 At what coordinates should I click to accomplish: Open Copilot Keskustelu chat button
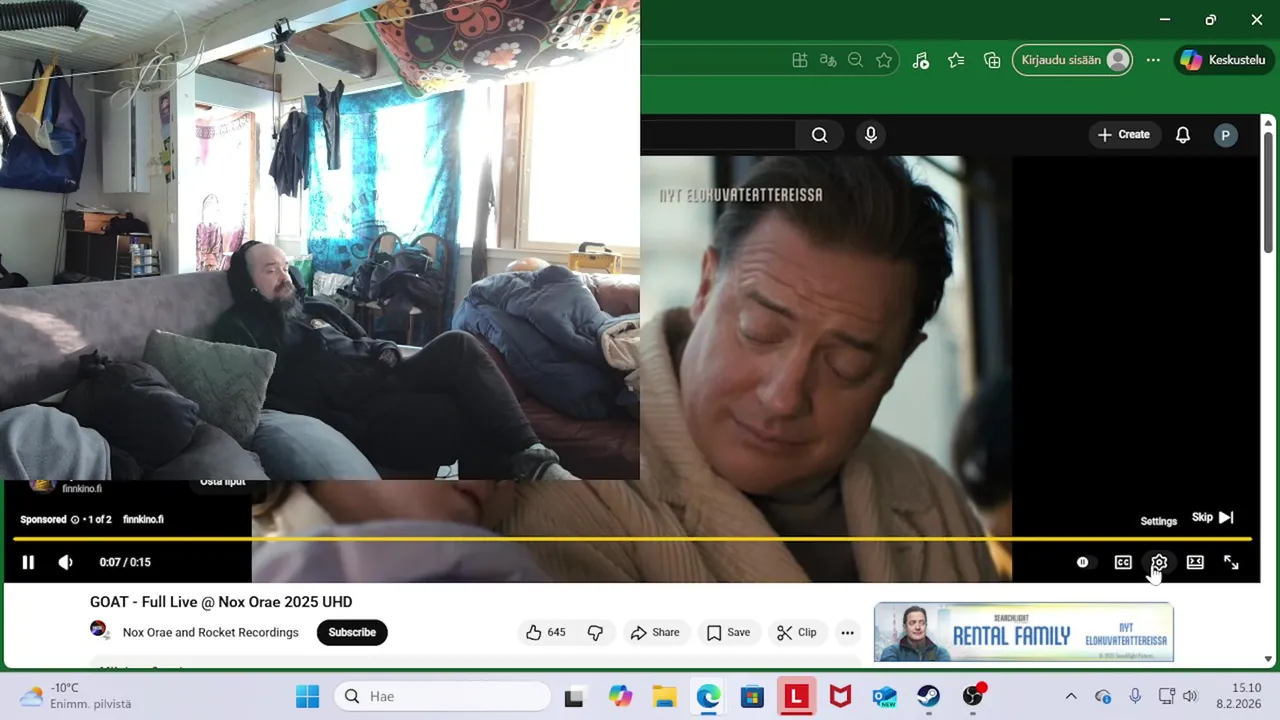1224,60
